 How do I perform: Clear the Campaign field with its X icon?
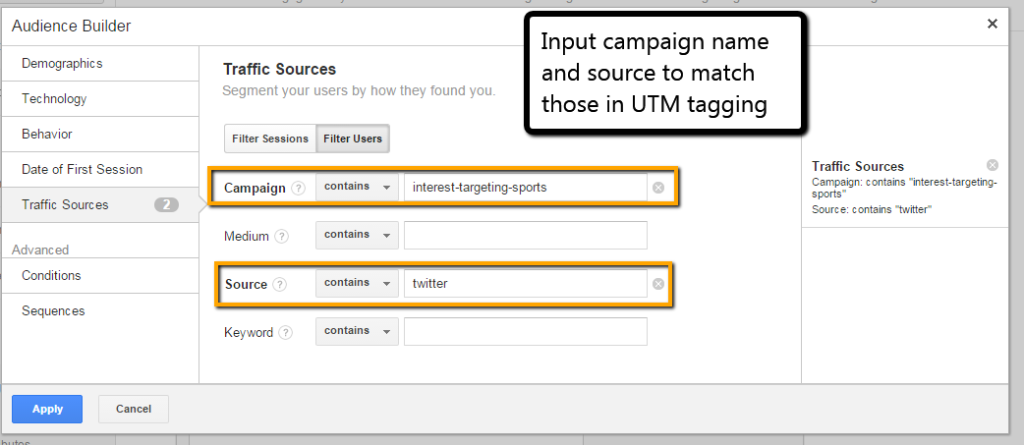point(658,188)
